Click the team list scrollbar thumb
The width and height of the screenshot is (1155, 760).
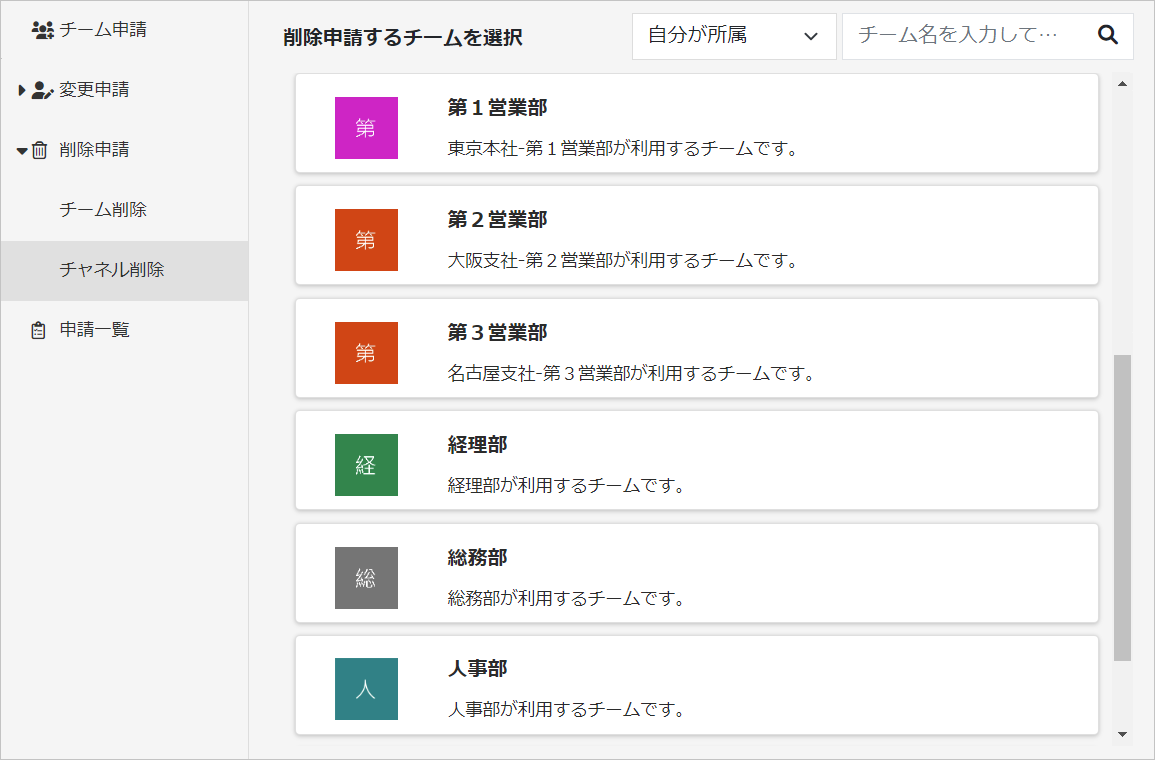[x=1123, y=508]
